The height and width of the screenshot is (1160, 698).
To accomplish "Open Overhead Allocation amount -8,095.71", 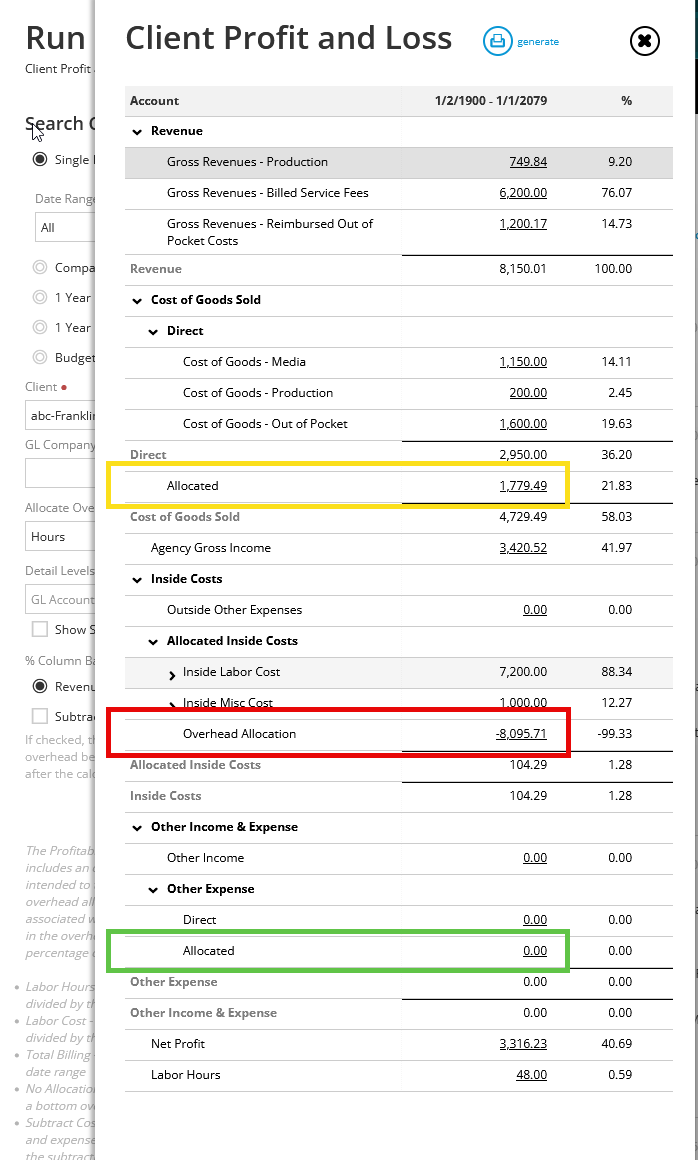I will pos(521,734).
